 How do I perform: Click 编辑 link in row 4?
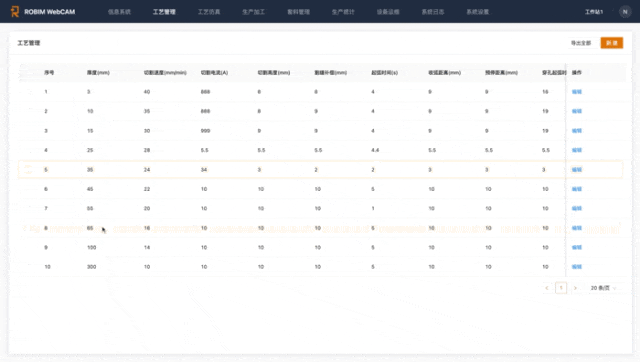point(577,150)
